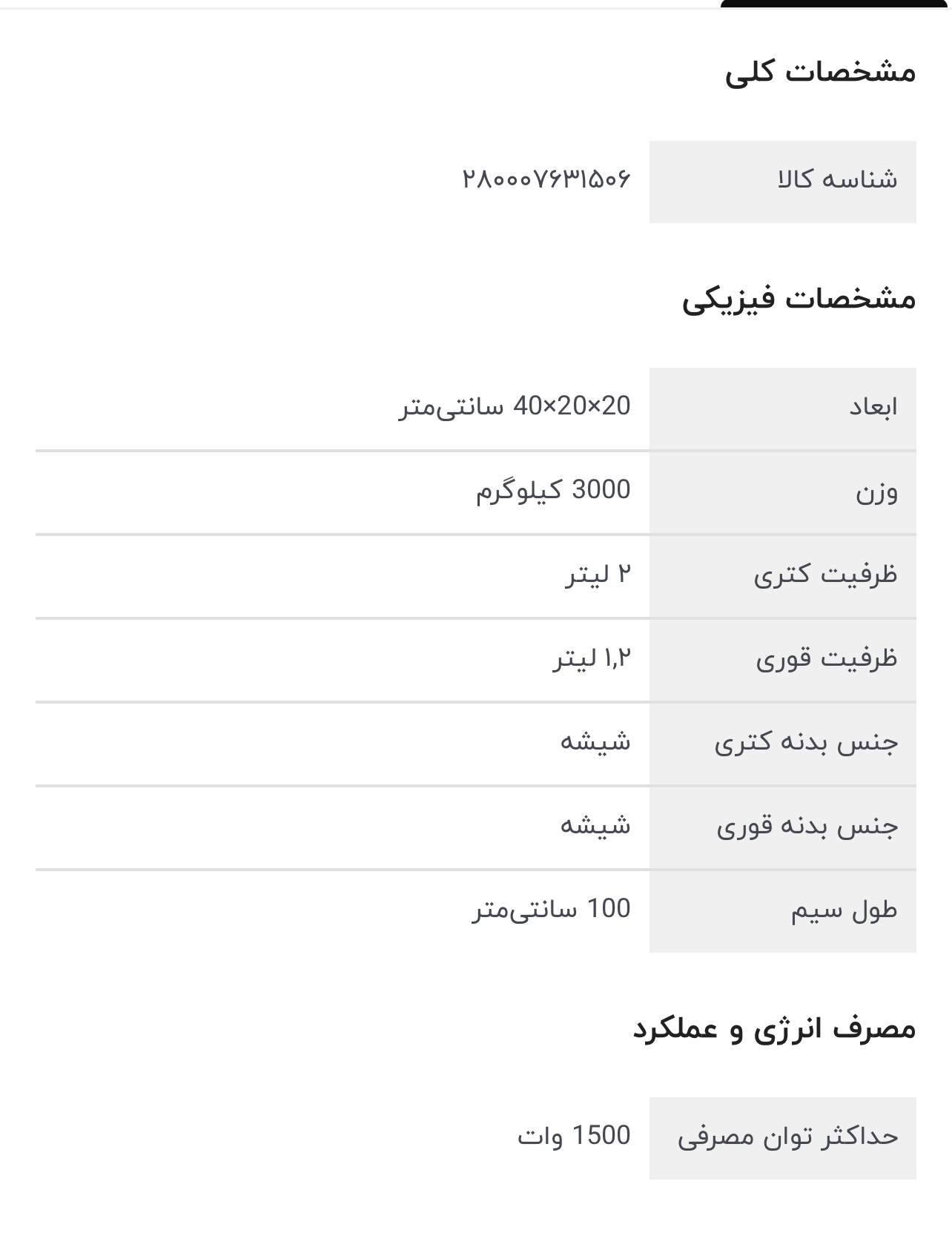Select the «ظرفیت کتری» label cell
Viewport: 952px width, 1250px height.
coord(782,575)
